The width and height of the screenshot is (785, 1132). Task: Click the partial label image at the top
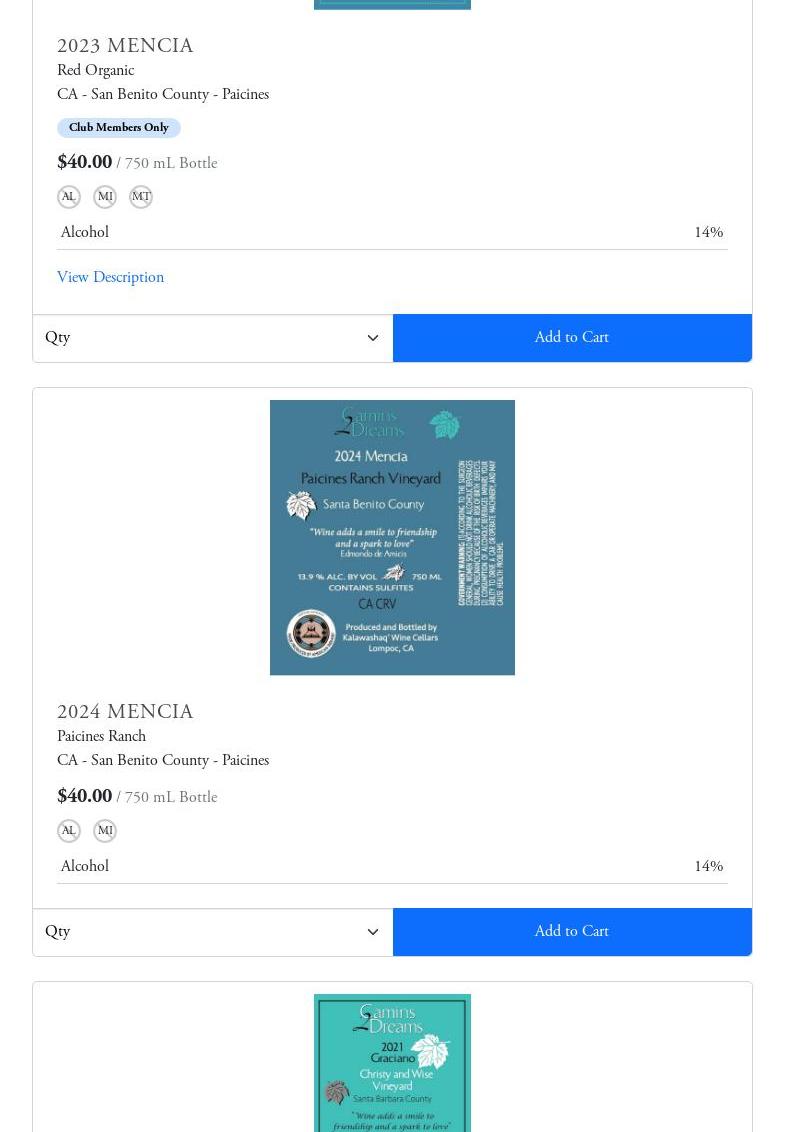tap(392, 4)
